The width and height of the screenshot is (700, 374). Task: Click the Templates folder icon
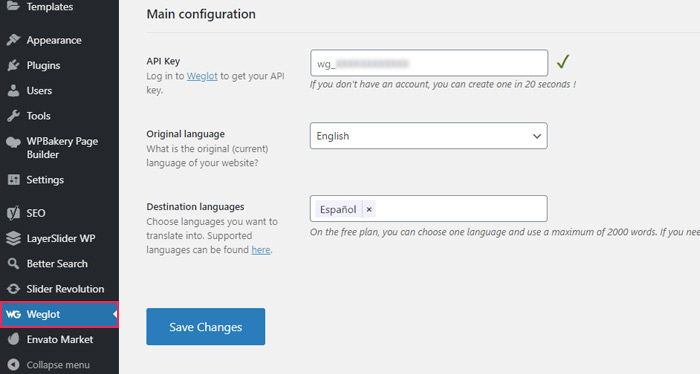[x=13, y=6]
